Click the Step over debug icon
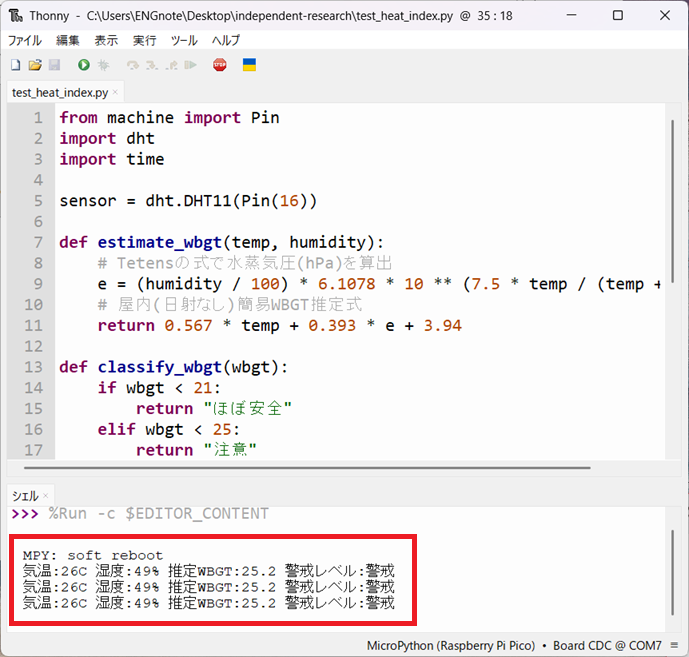This screenshot has height=657, width=689. coord(132,65)
